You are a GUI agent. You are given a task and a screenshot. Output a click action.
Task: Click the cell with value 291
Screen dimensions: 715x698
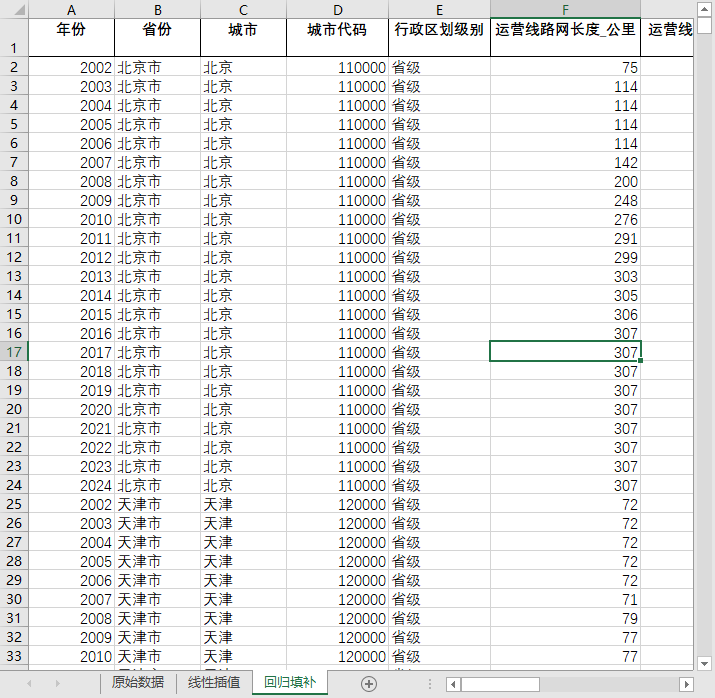[565, 238]
